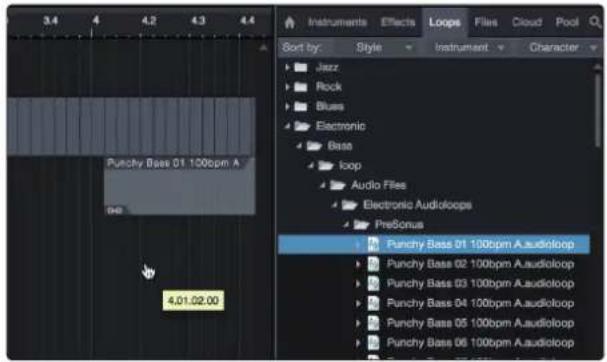This screenshot has width=607, height=362.
Task: Select the PreSonus folder label
Action: click(x=399, y=225)
